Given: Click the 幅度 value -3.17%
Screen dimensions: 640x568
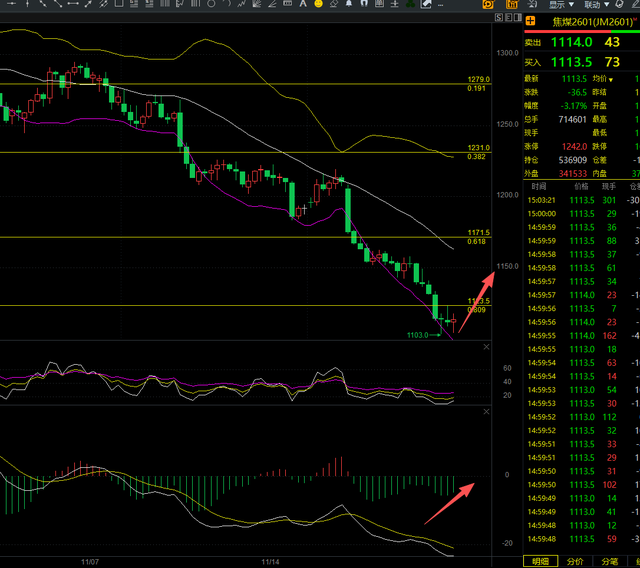Looking at the screenshot, I should pos(573,106).
